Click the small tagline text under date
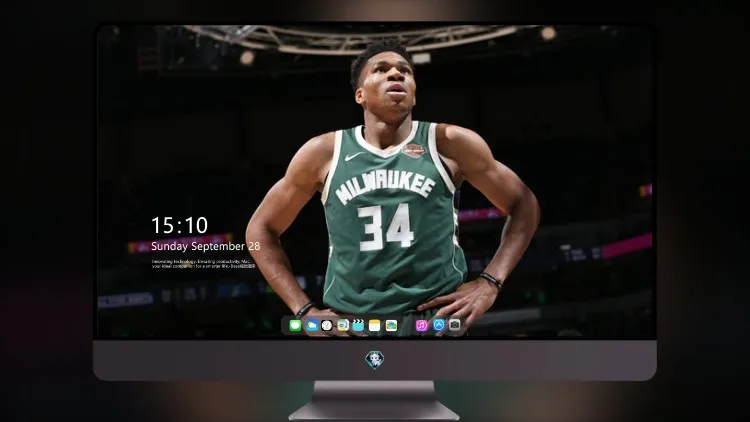The image size is (750, 422). pos(203,264)
